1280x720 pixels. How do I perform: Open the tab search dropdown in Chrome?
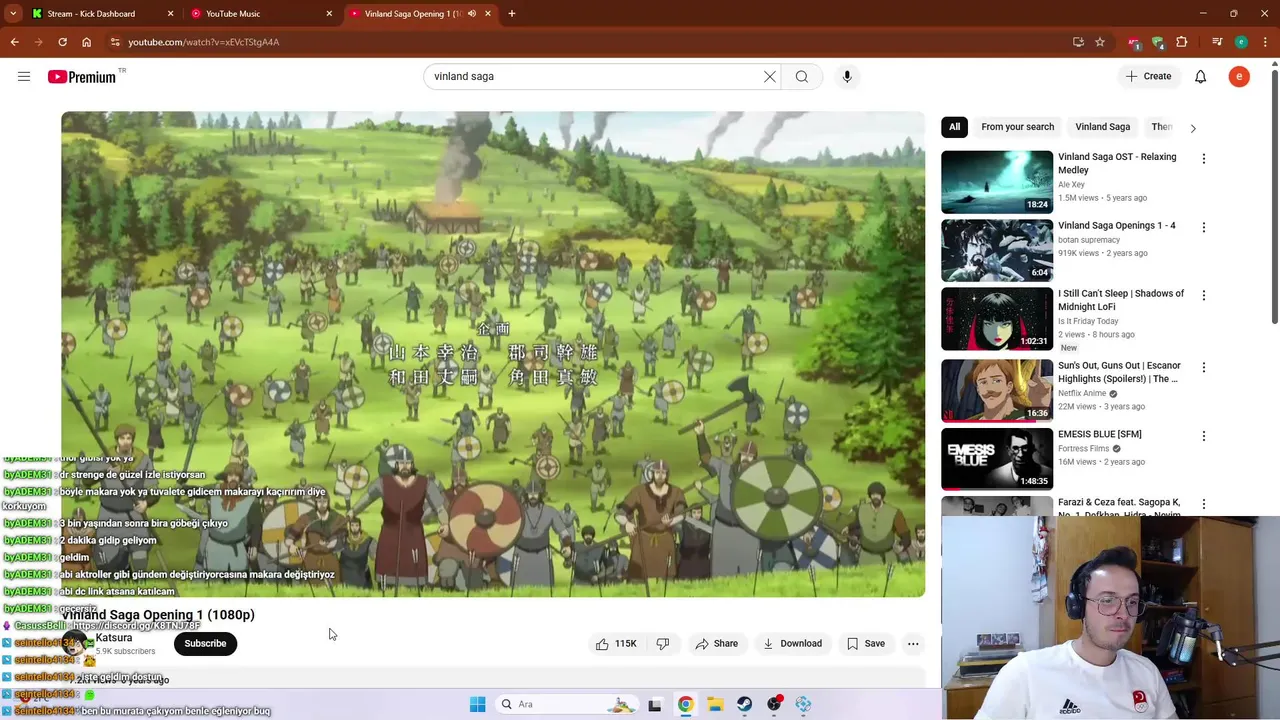(13, 14)
